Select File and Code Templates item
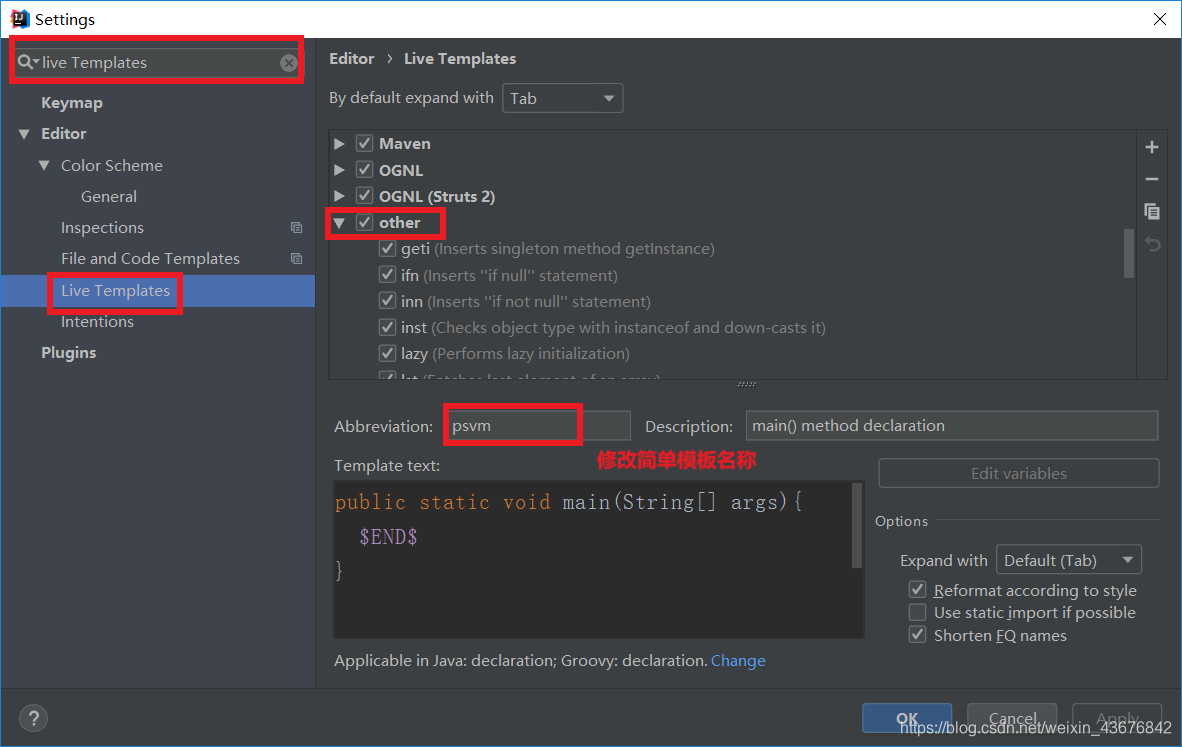 click(150, 259)
